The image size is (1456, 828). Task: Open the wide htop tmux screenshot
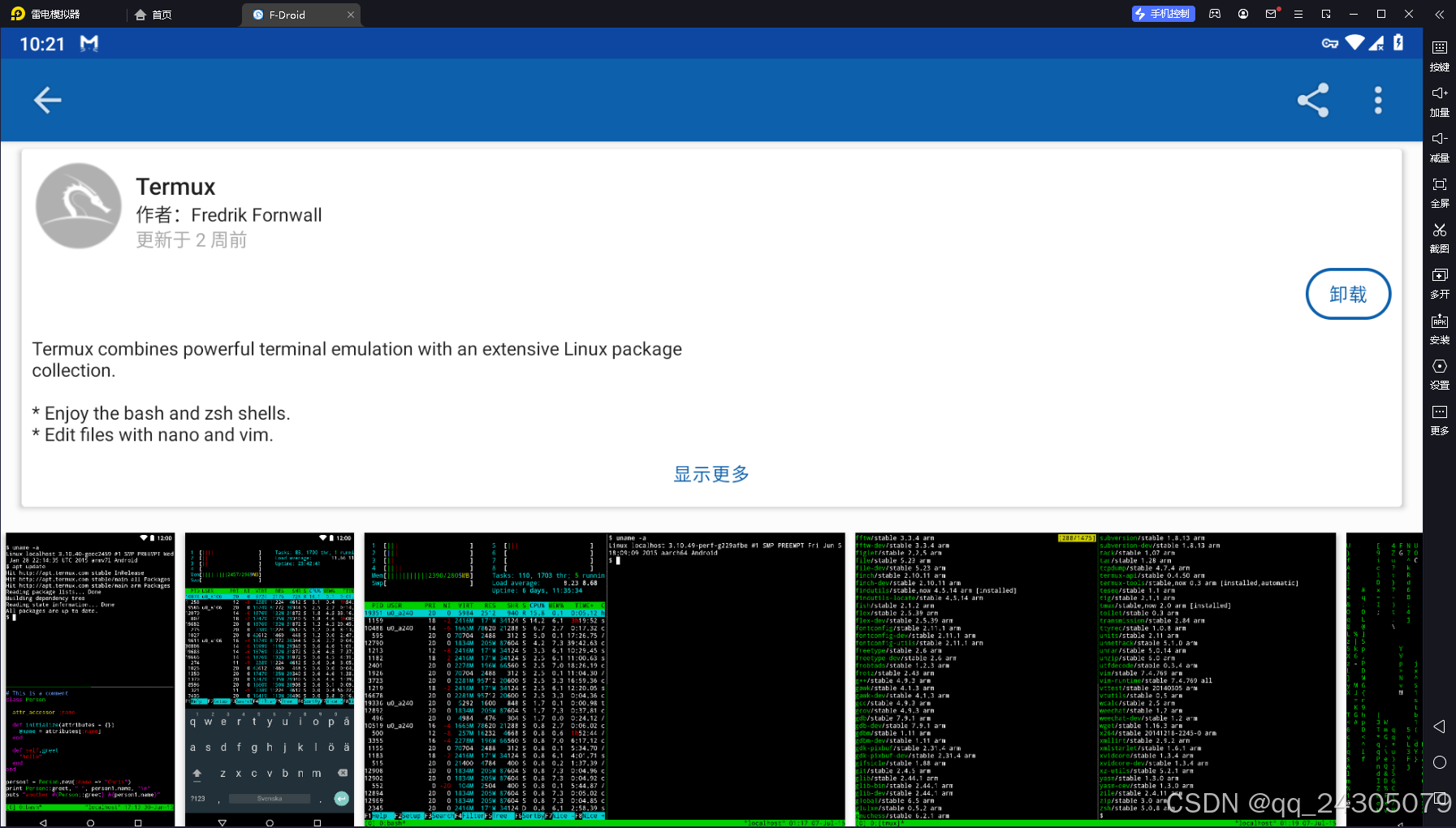(605, 679)
